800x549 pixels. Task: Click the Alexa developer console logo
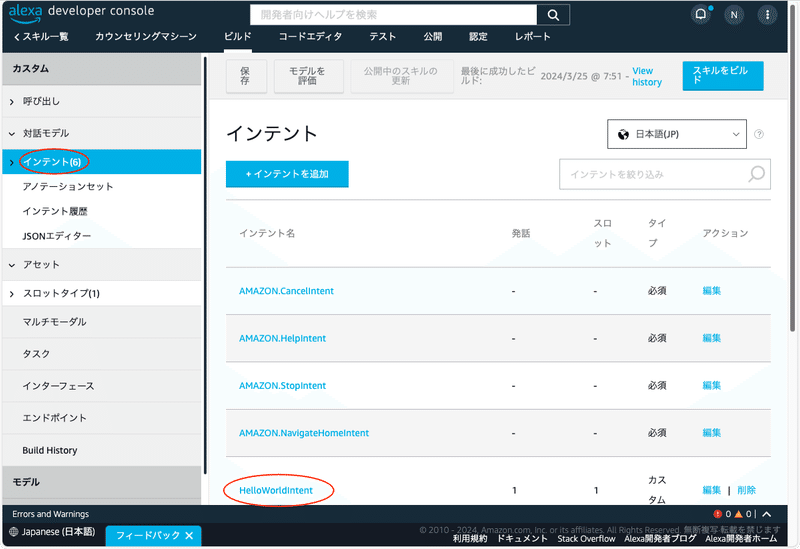tap(82, 12)
